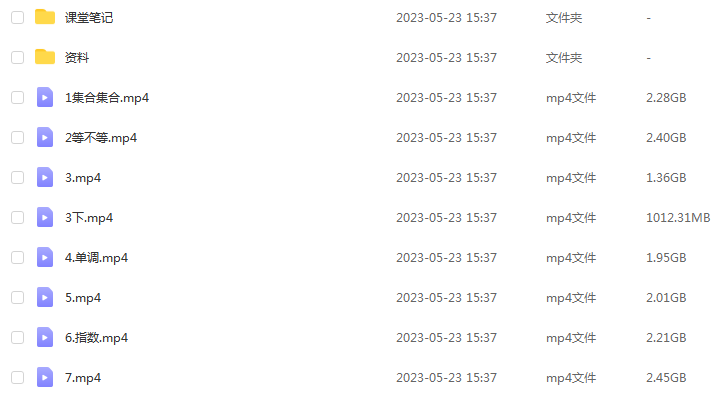Image resolution: width=719 pixels, height=401 pixels.
Task: Check the box beside 7.mp4
Action: click(x=17, y=377)
